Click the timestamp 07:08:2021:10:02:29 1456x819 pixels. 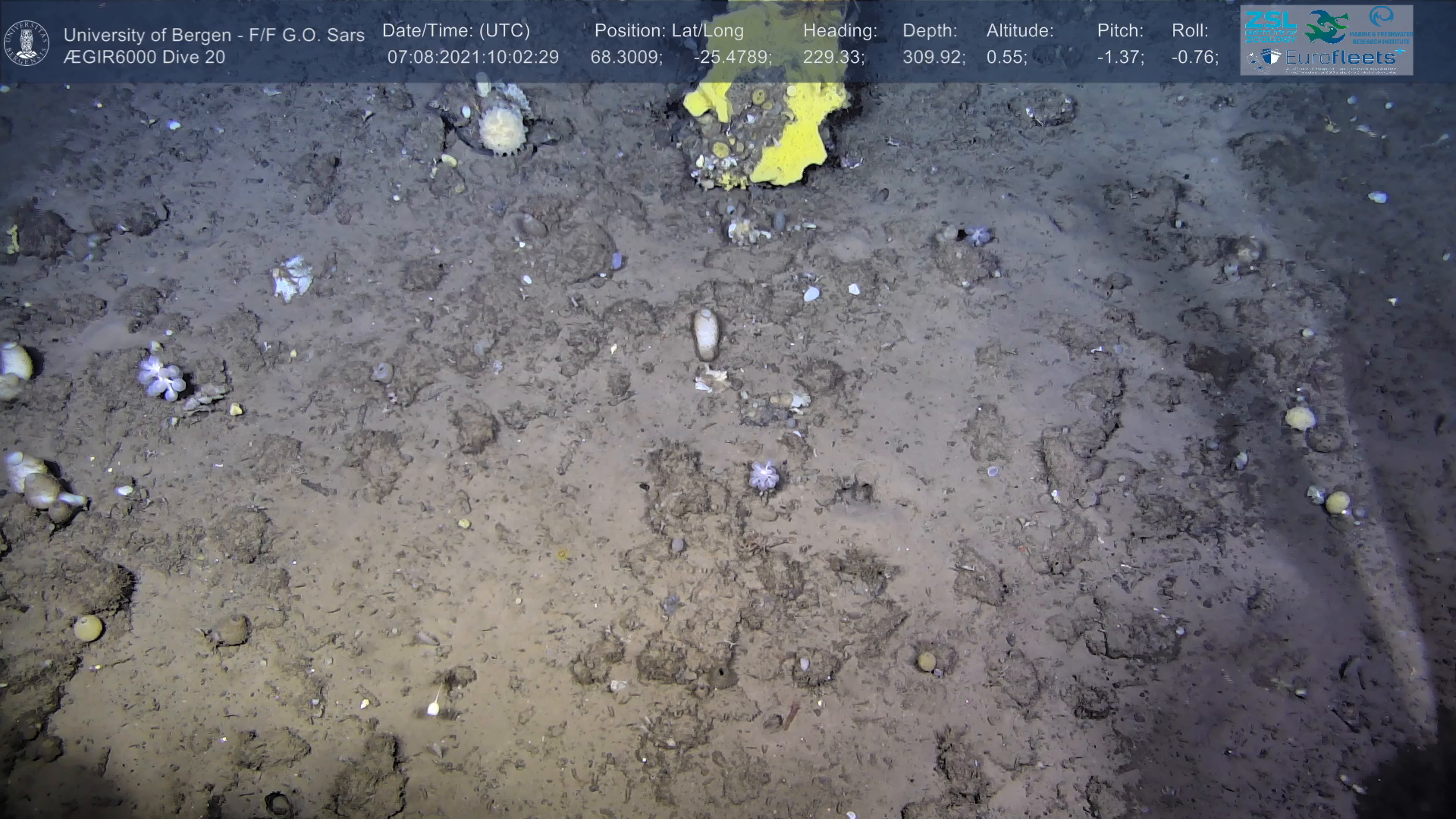coord(472,58)
